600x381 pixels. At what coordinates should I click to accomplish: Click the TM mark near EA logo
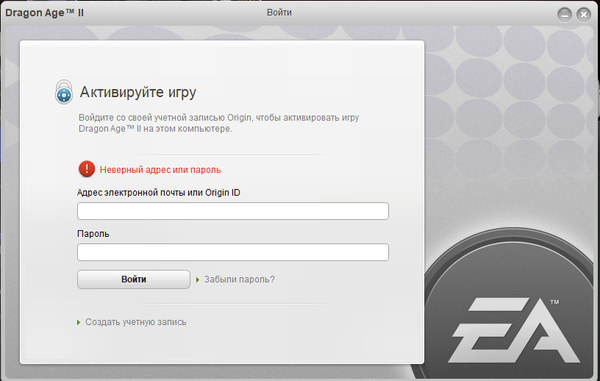(x=554, y=302)
